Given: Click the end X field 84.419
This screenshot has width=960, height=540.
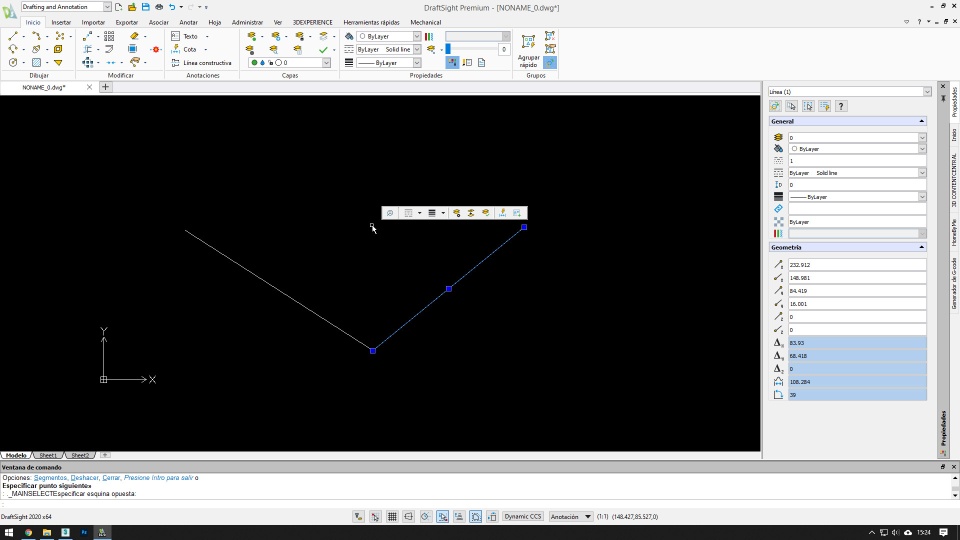Looking at the screenshot, I should point(857,291).
